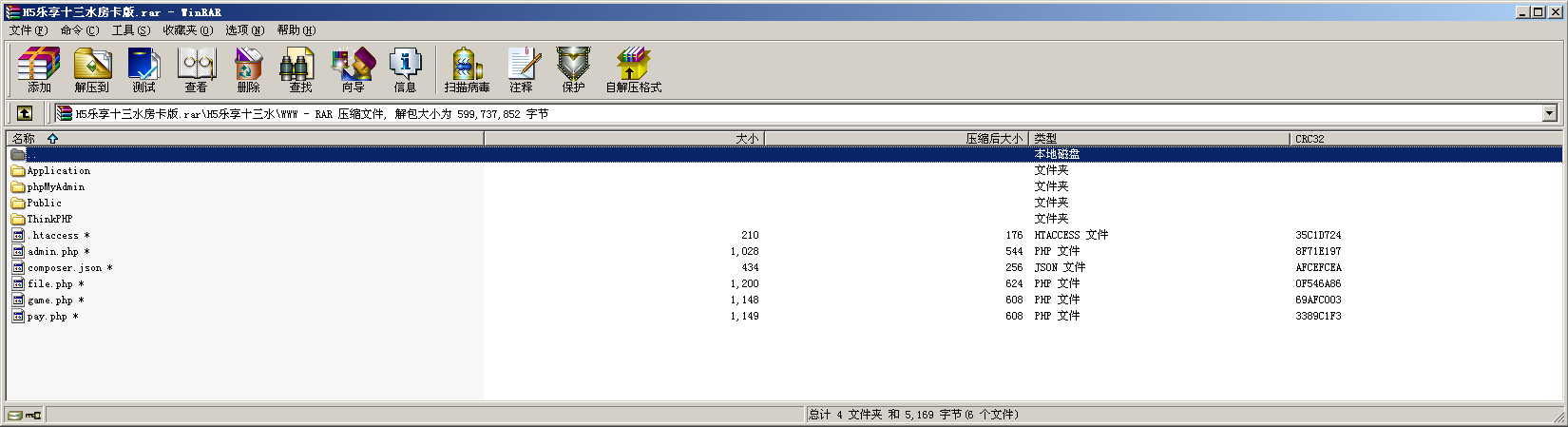This screenshot has height=427, width=1568.
Task: Show archive 信息 (Info) icon
Action: click(x=405, y=69)
